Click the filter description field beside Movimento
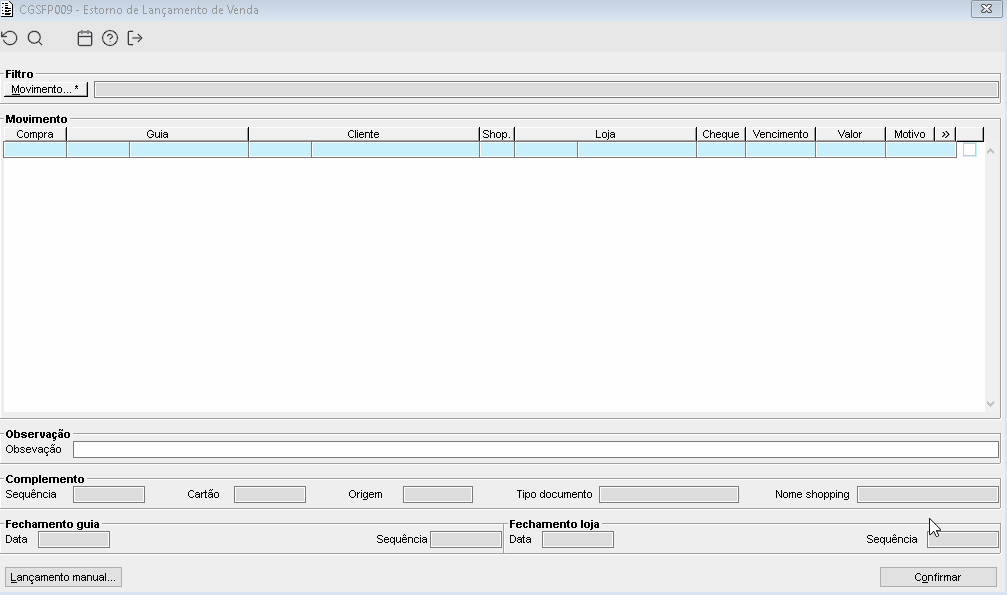Screen dimensions: 1007x595 click(547, 89)
